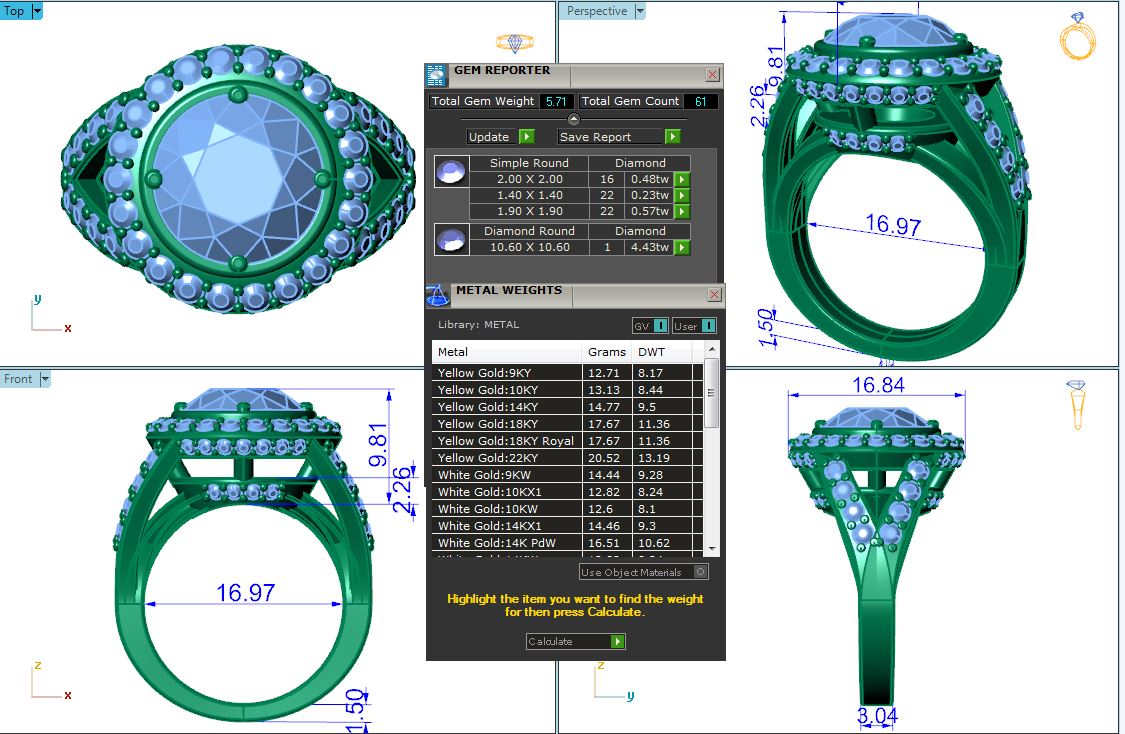The image size is (1125, 734).
Task: Select the 1.90 X 1.90 gem size
Action: pyautogui.click(x=529, y=212)
